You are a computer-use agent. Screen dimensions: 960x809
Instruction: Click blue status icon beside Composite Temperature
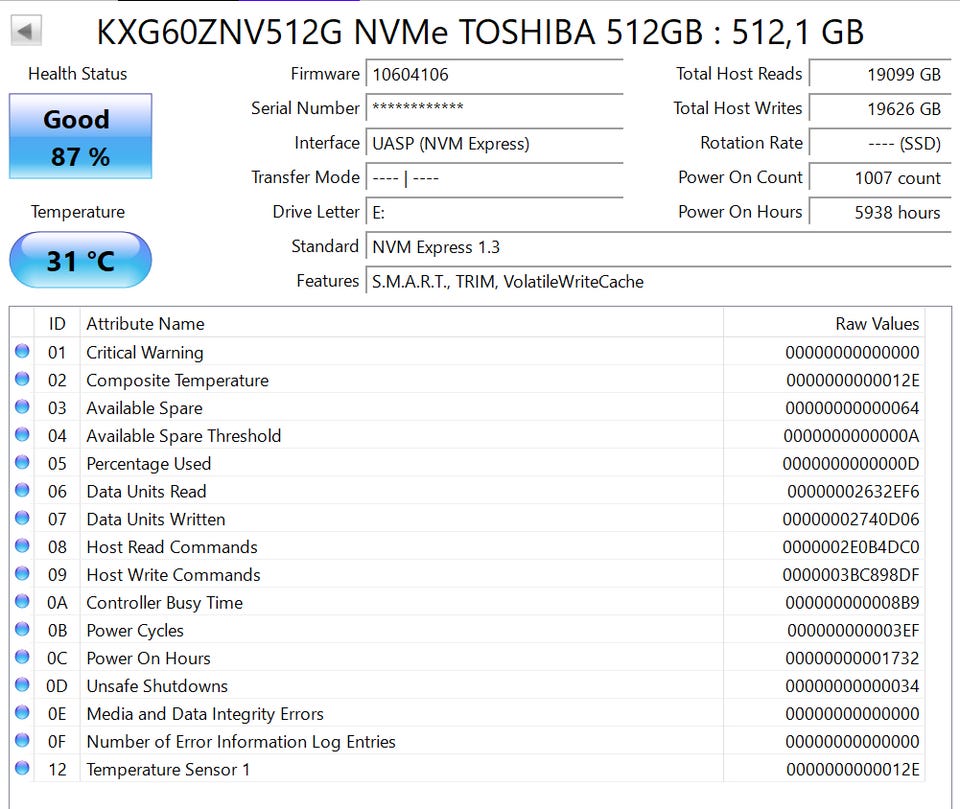click(x=22, y=380)
